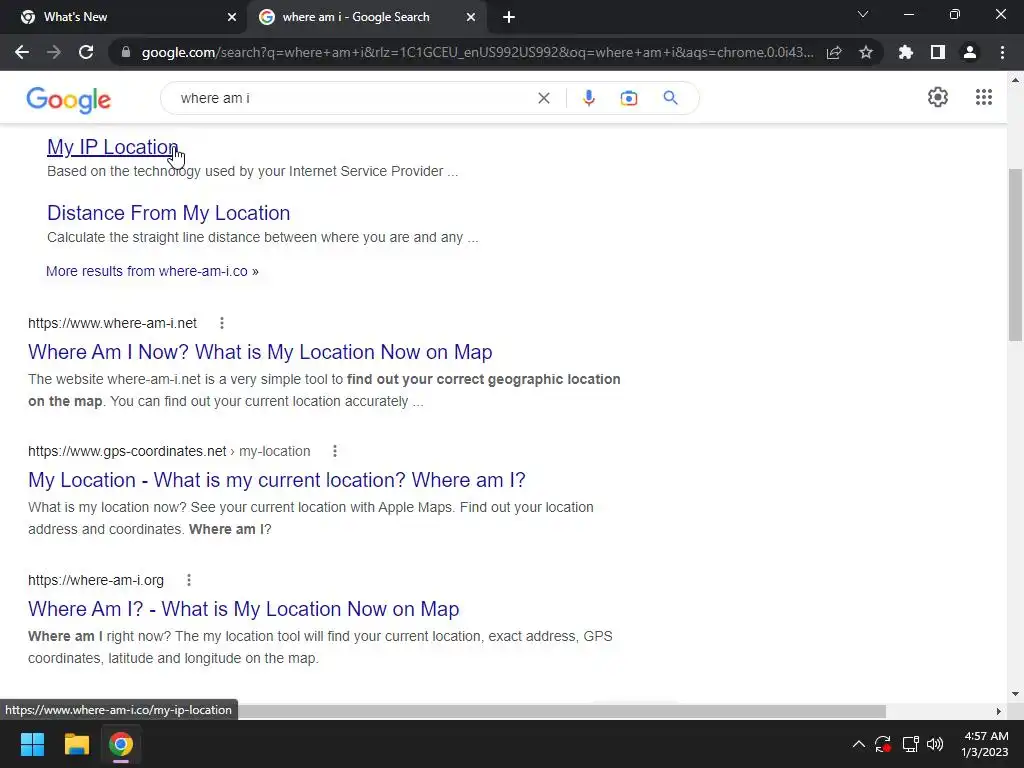This screenshot has width=1024, height=768.
Task: Open the Extensions puzzle icon
Action: (906, 52)
